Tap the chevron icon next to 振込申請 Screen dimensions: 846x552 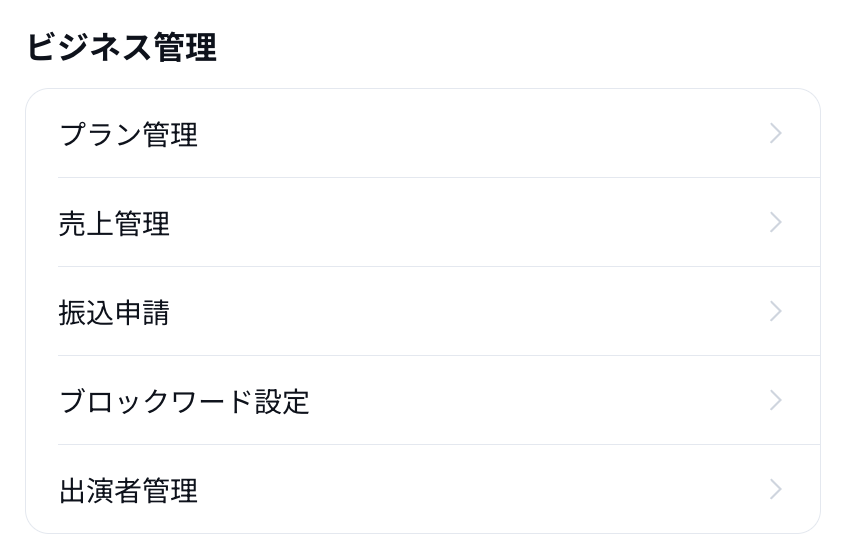[776, 312]
